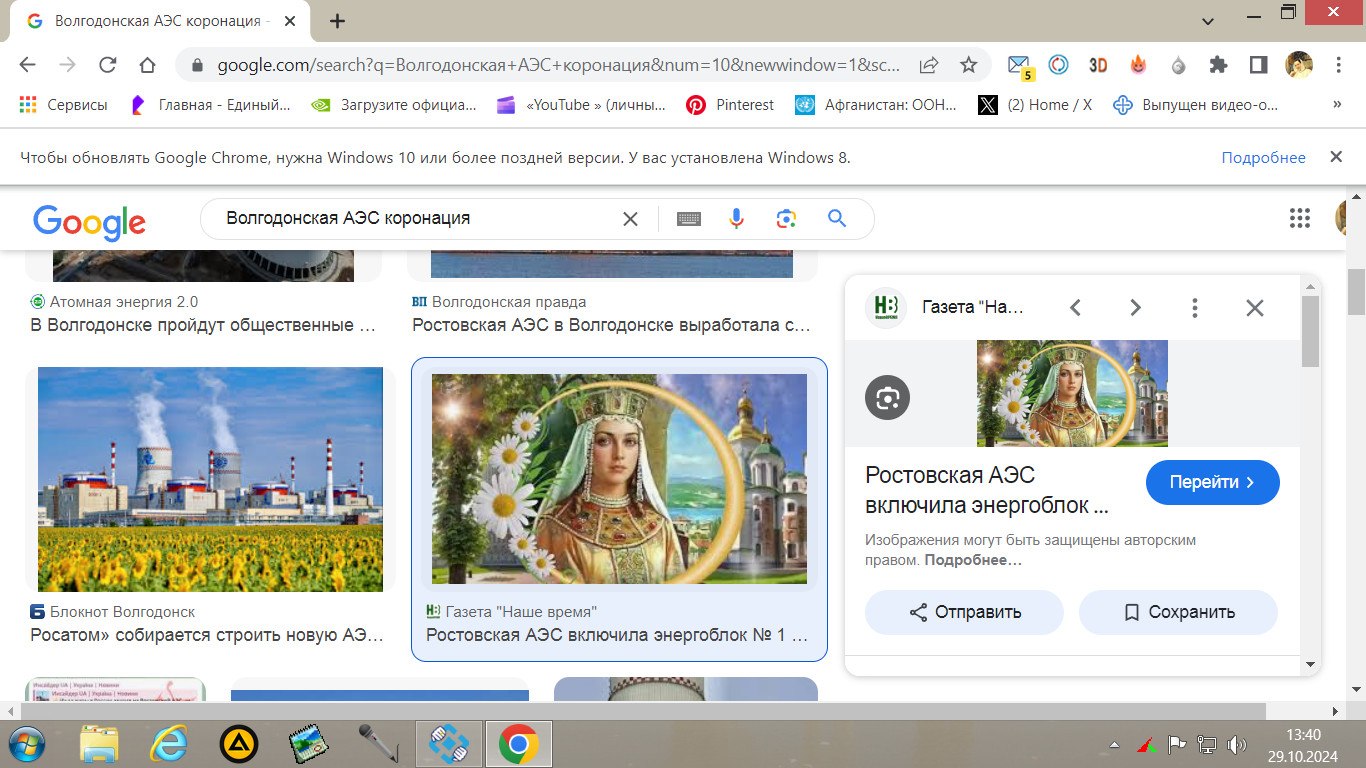This screenshot has height=768, width=1366.
Task: Show hidden system tray icons
Action: [1114, 745]
